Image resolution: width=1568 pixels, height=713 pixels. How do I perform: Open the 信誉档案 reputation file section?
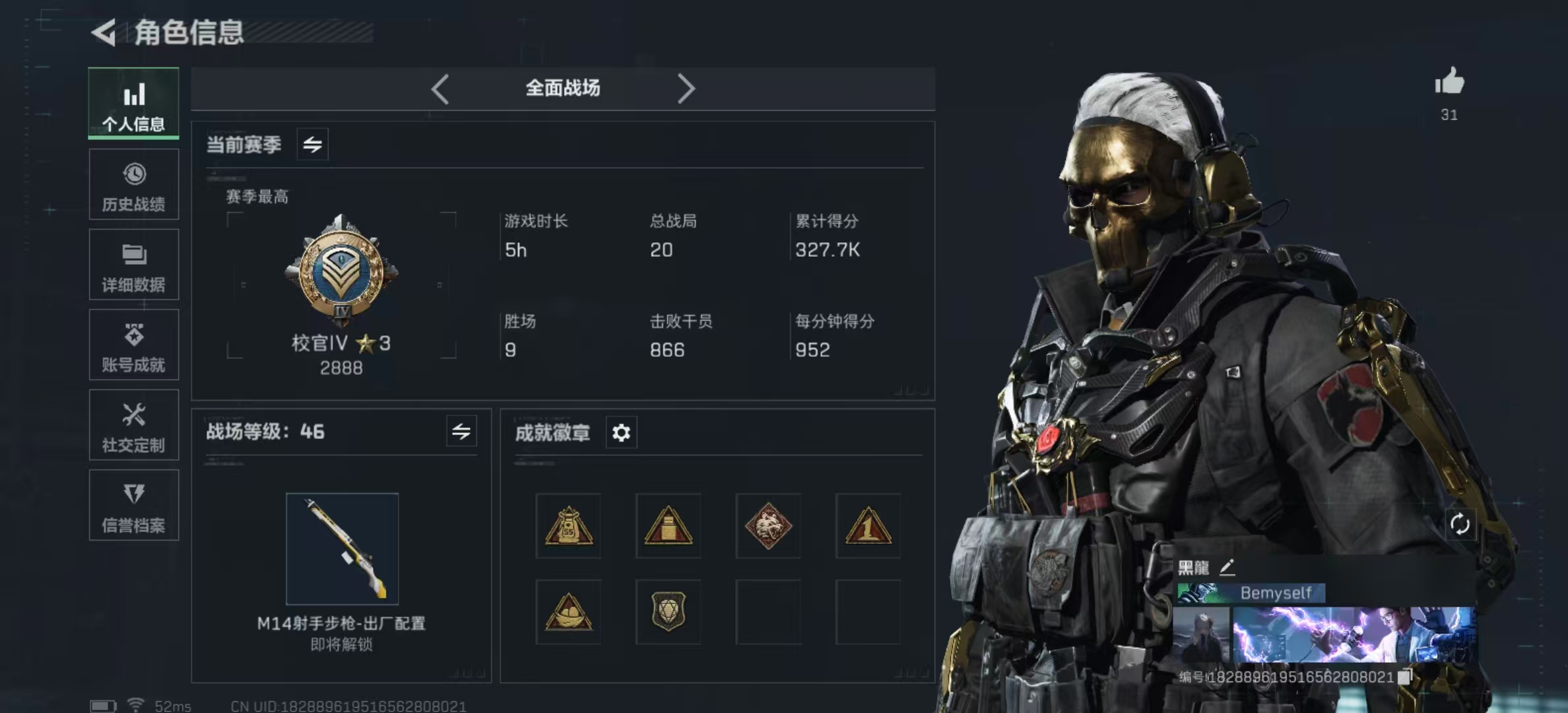pos(134,505)
